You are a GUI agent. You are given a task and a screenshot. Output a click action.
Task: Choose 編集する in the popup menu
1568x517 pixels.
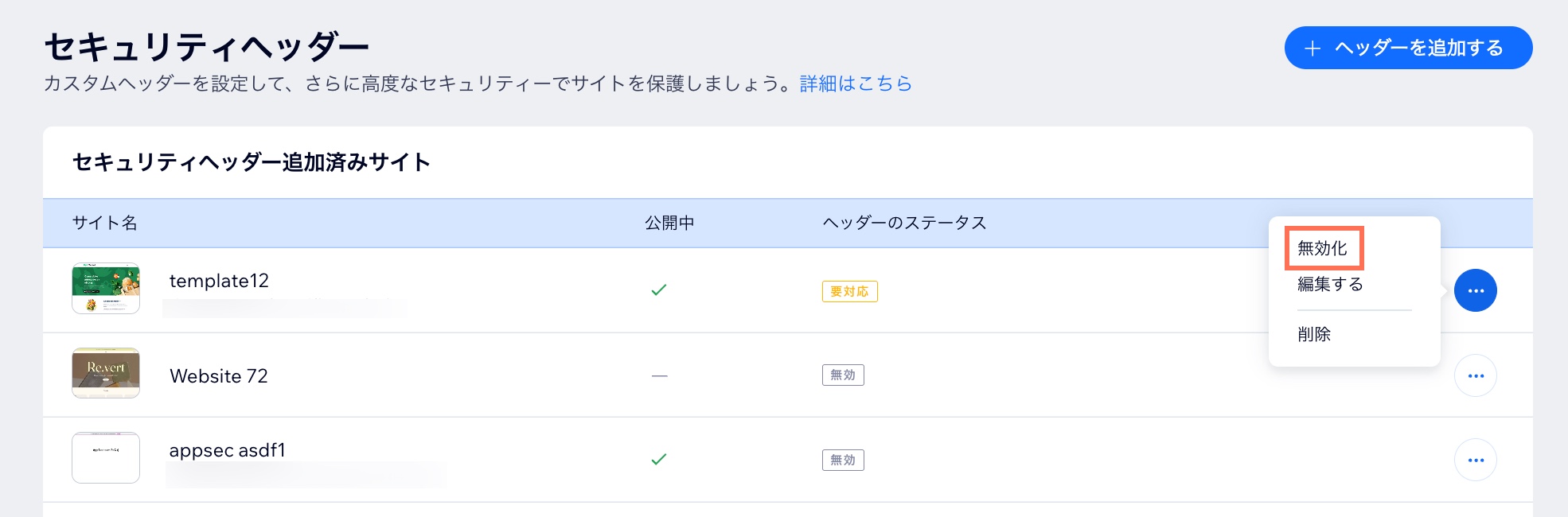coord(1330,284)
